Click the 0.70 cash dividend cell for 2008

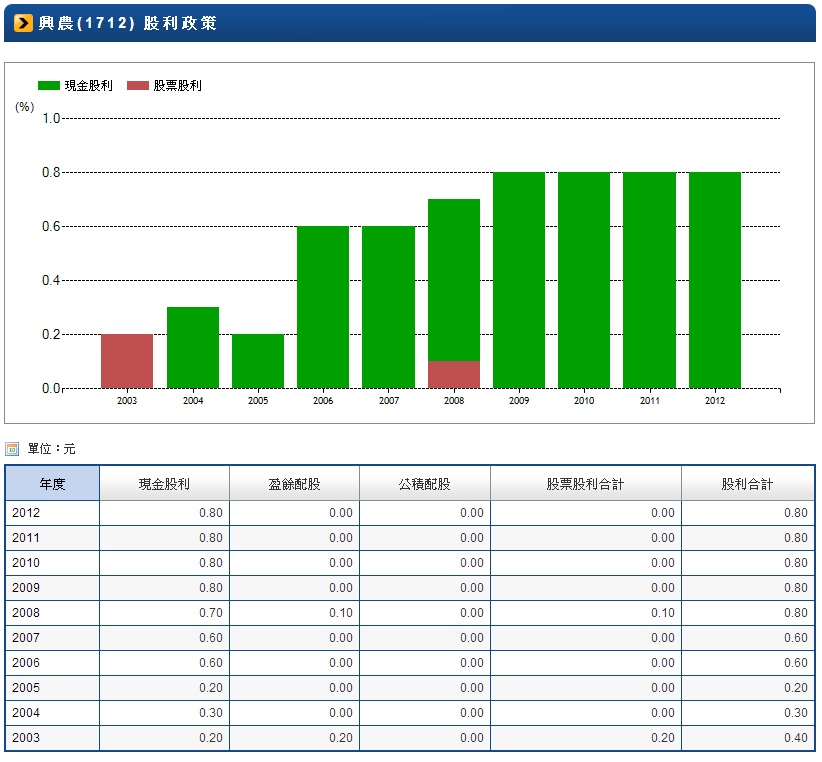pyautogui.click(x=164, y=613)
